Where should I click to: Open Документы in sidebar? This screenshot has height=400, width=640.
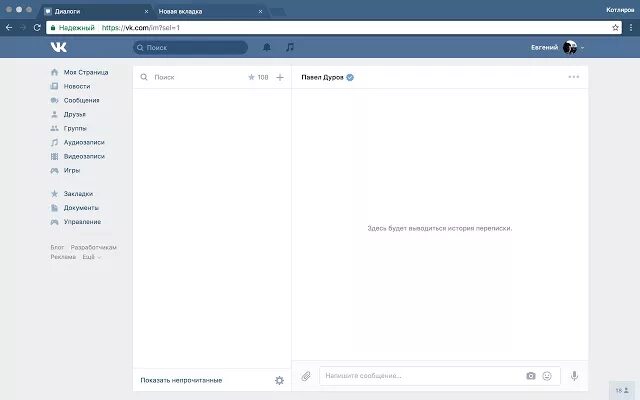[x=81, y=208]
